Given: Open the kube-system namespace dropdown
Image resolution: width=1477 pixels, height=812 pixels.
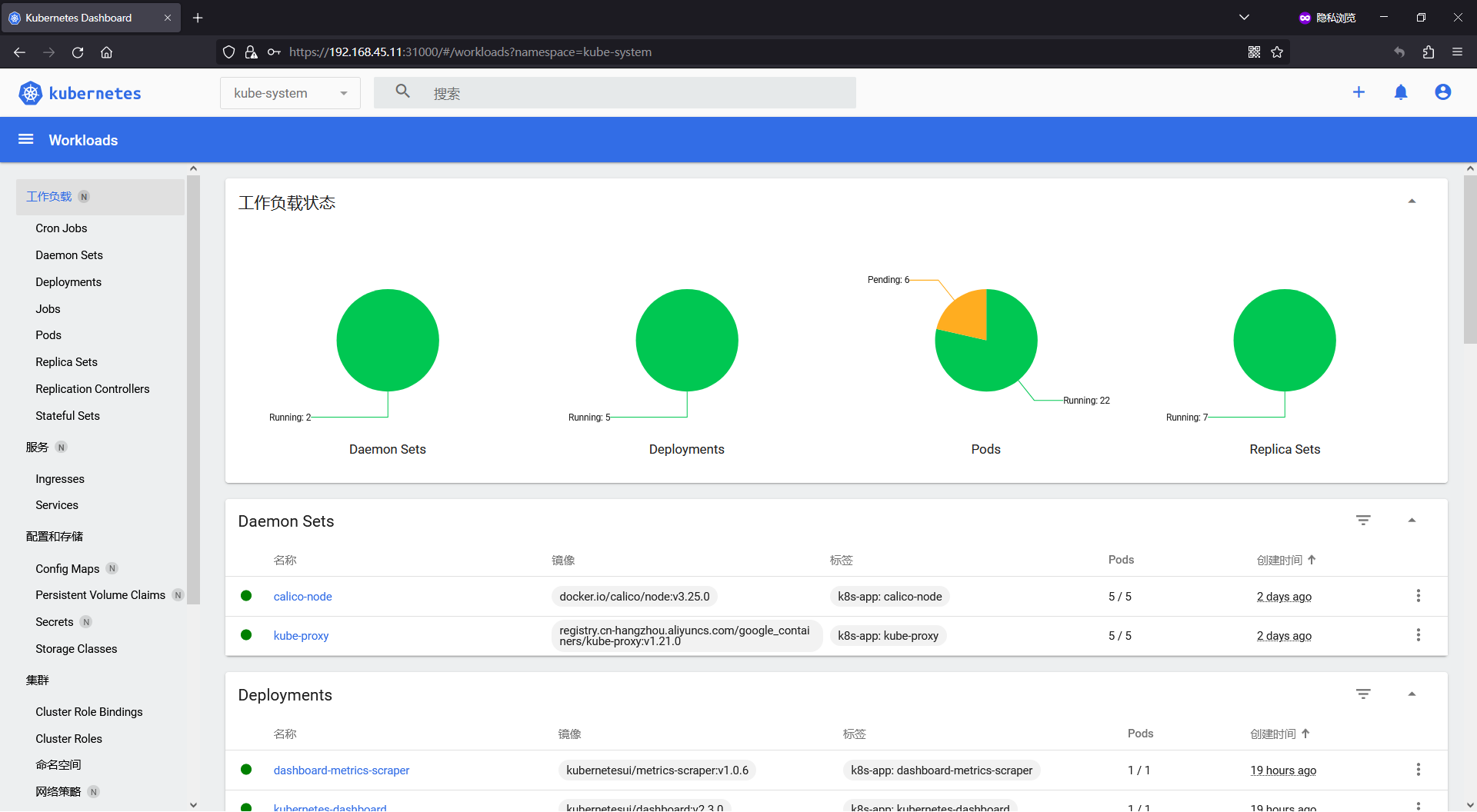Looking at the screenshot, I should 290,93.
